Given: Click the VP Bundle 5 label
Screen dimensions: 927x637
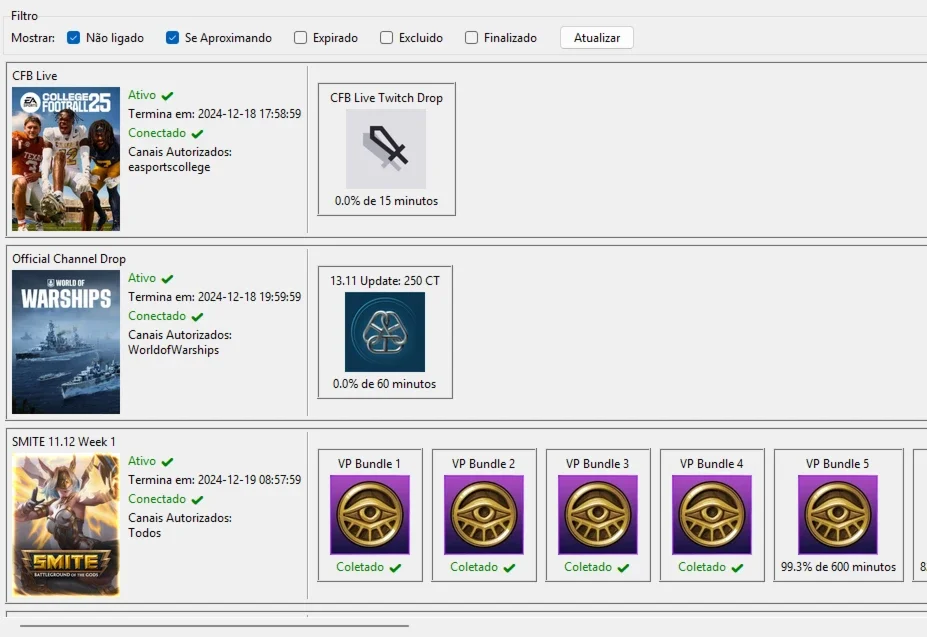Looking at the screenshot, I should click(837, 464).
